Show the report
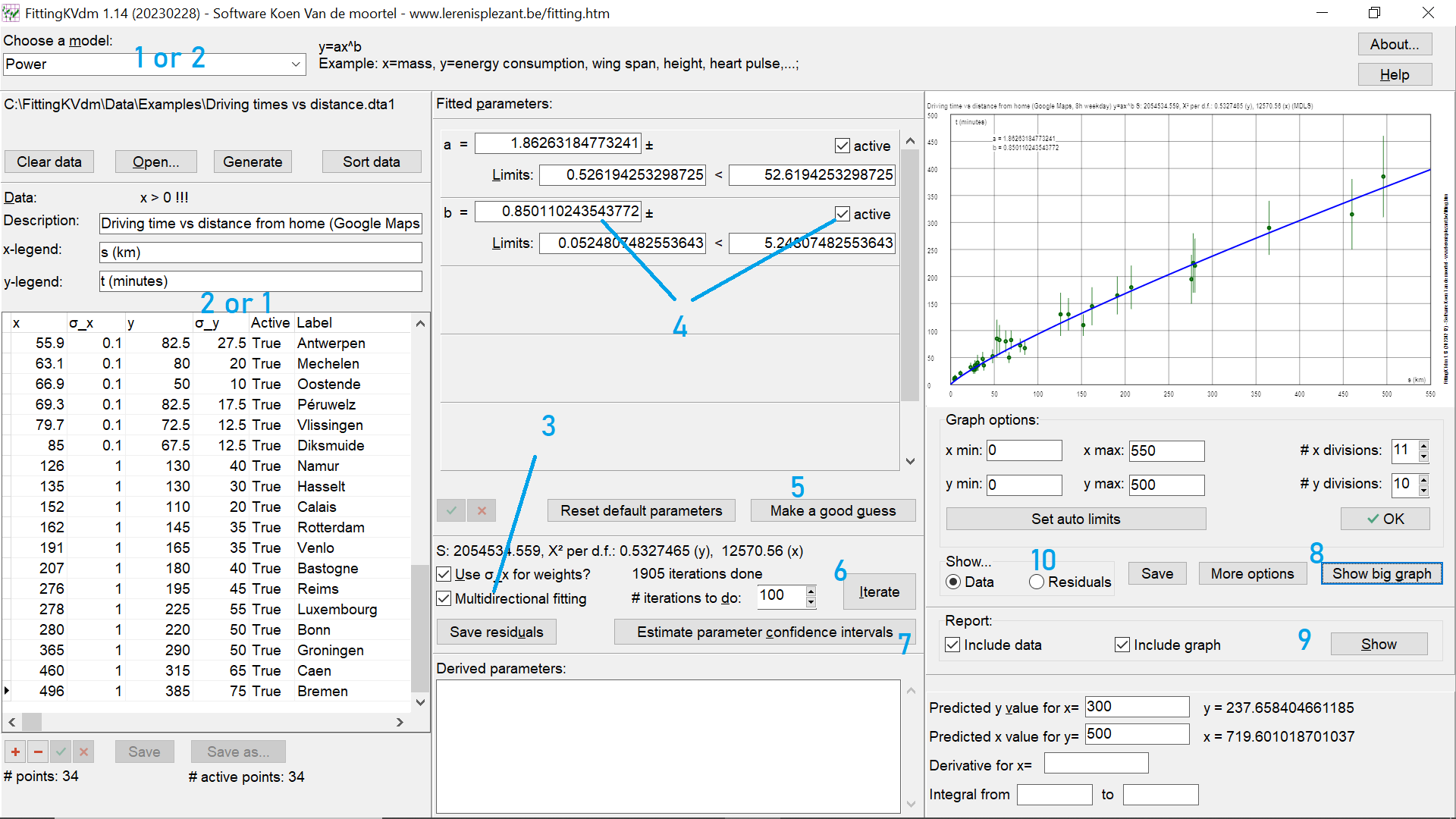Image resolution: width=1456 pixels, height=819 pixels. (x=1379, y=644)
